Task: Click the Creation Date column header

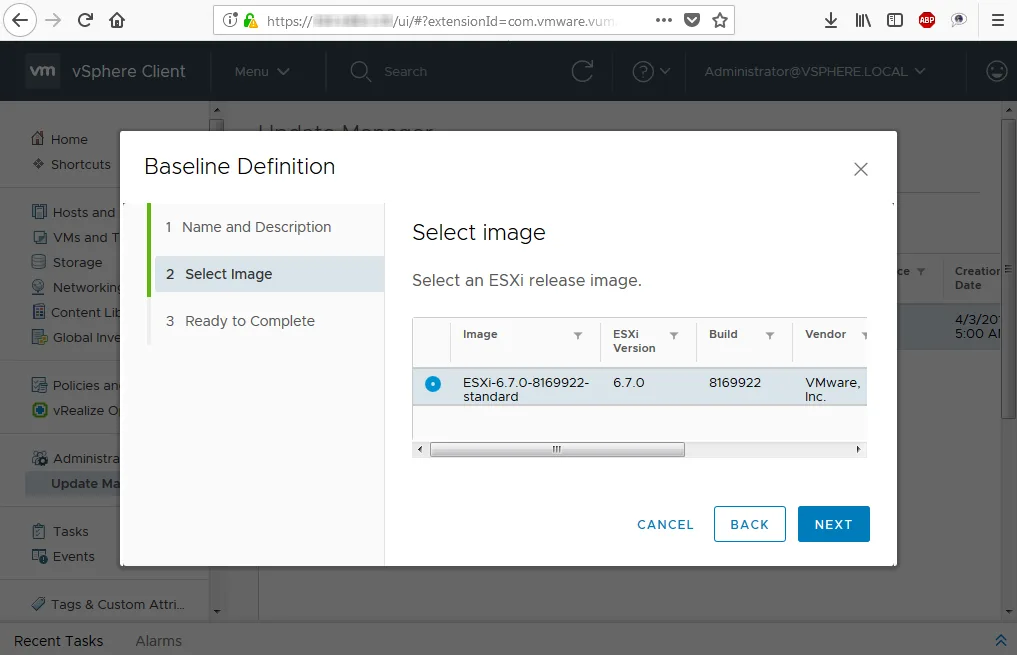Action: (x=976, y=278)
